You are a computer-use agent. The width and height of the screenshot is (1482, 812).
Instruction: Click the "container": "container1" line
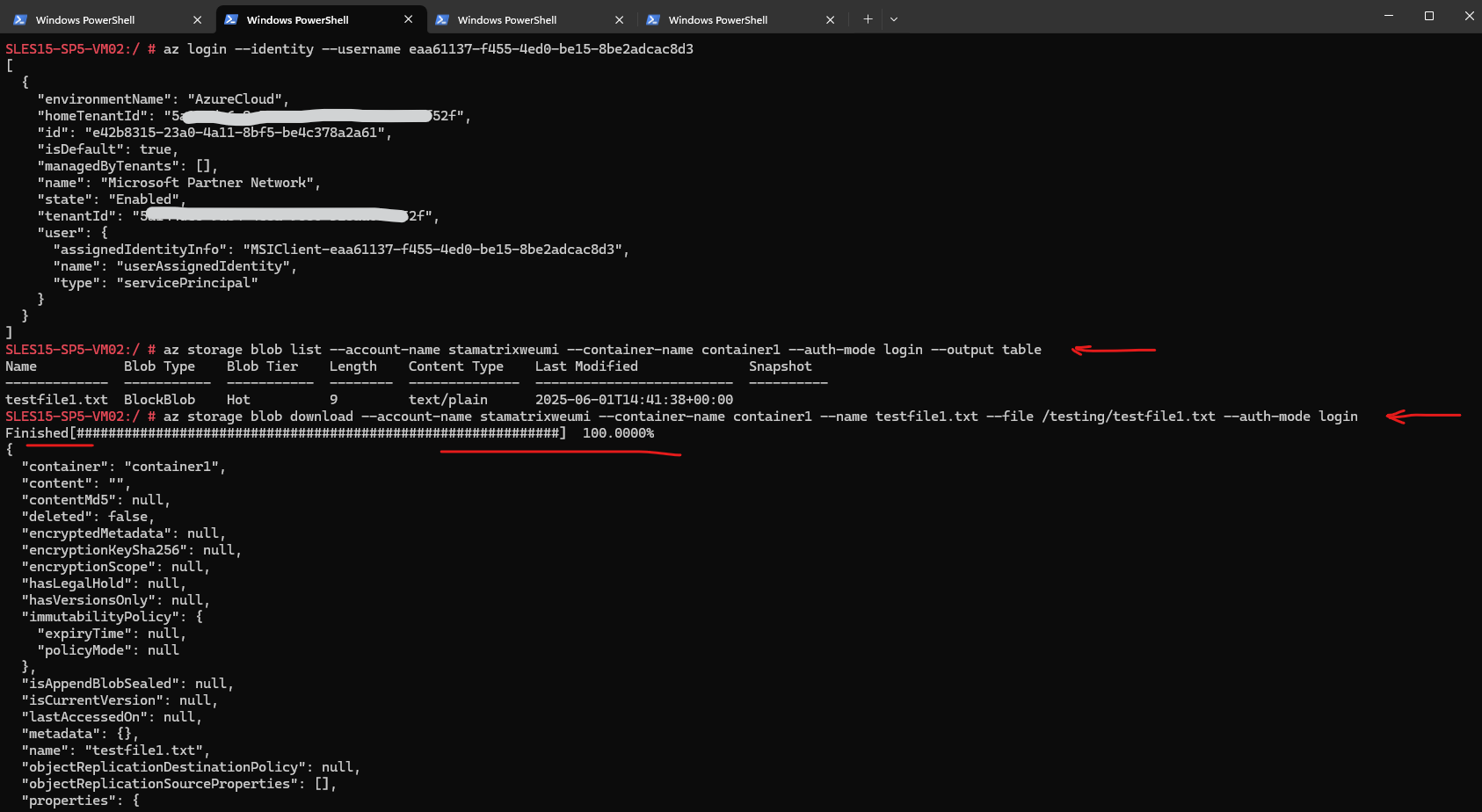123,467
